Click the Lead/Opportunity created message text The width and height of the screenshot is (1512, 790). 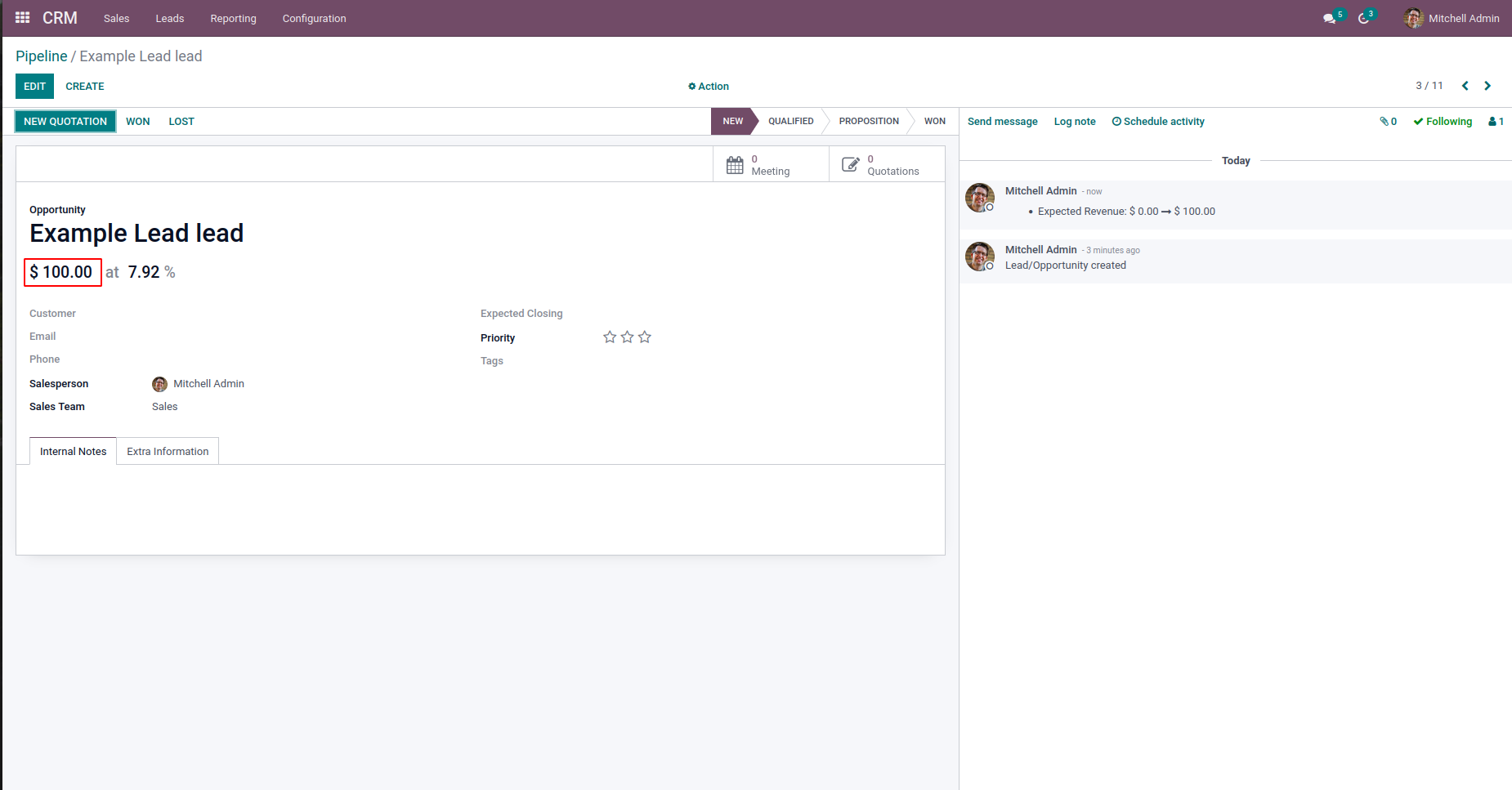click(1065, 266)
